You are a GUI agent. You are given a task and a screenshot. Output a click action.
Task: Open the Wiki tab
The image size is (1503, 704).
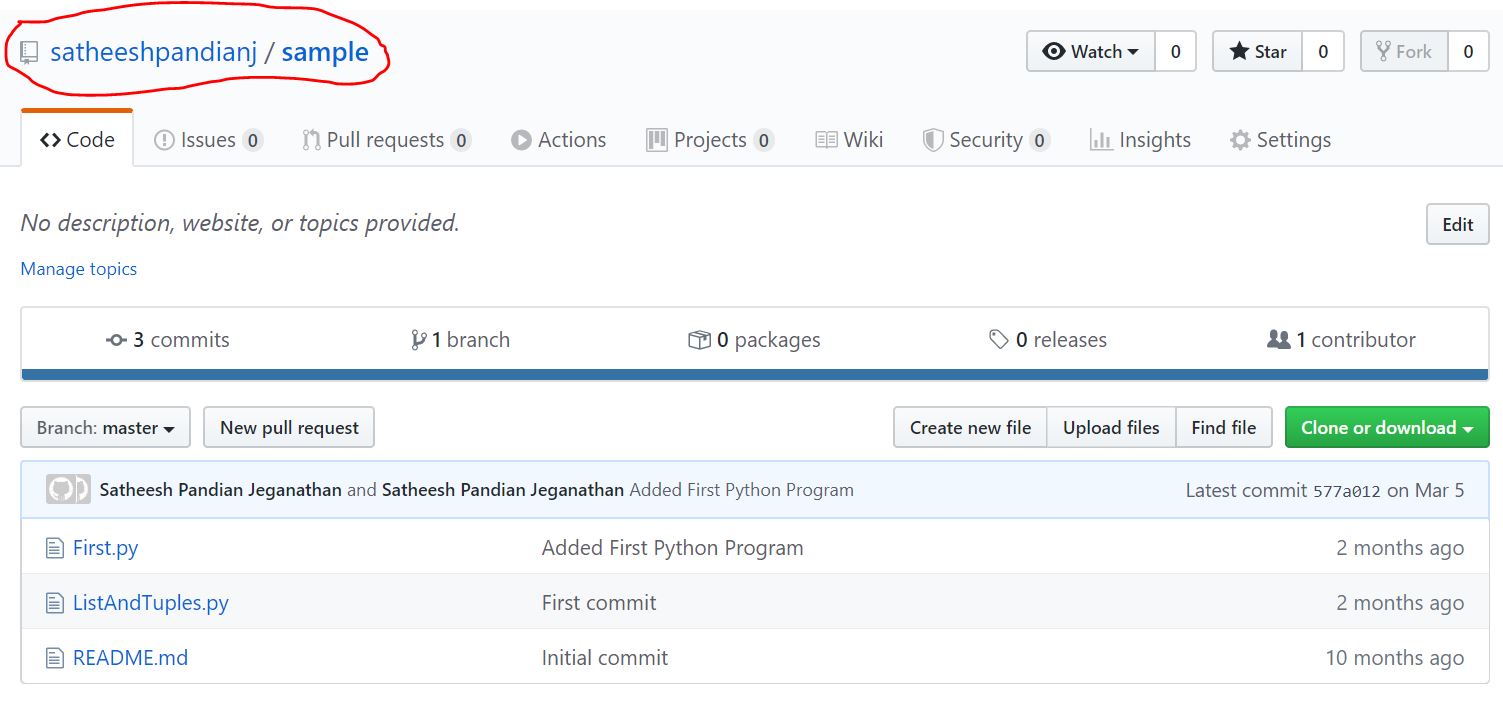click(850, 140)
